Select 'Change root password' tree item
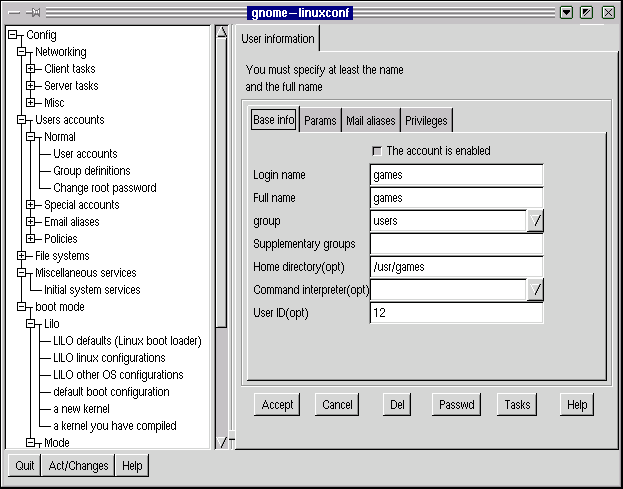The width and height of the screenshot is (623, 489). pos(105,188)
